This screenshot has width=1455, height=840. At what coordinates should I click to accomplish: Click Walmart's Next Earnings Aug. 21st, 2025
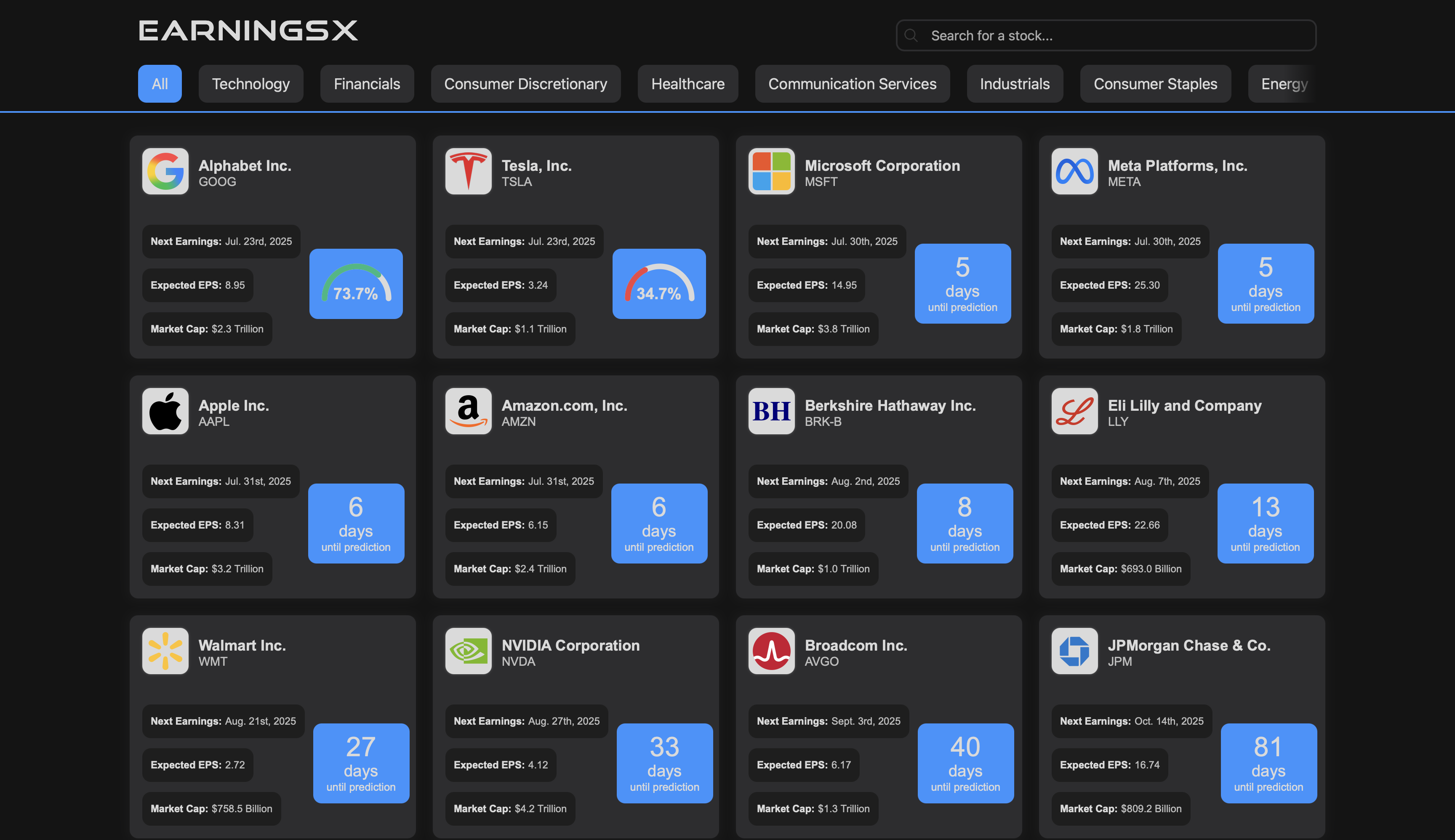[x=223, y=721]
